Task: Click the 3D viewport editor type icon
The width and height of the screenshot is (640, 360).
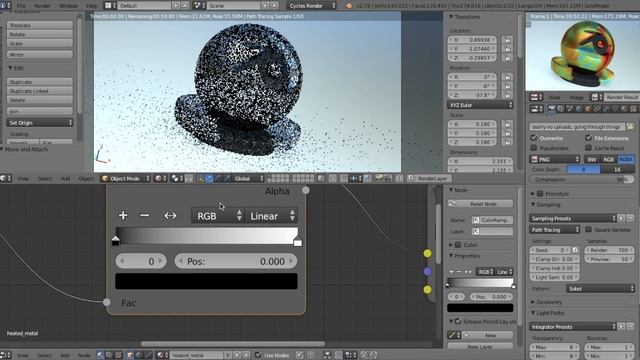Action: click(x=4, y=178)
